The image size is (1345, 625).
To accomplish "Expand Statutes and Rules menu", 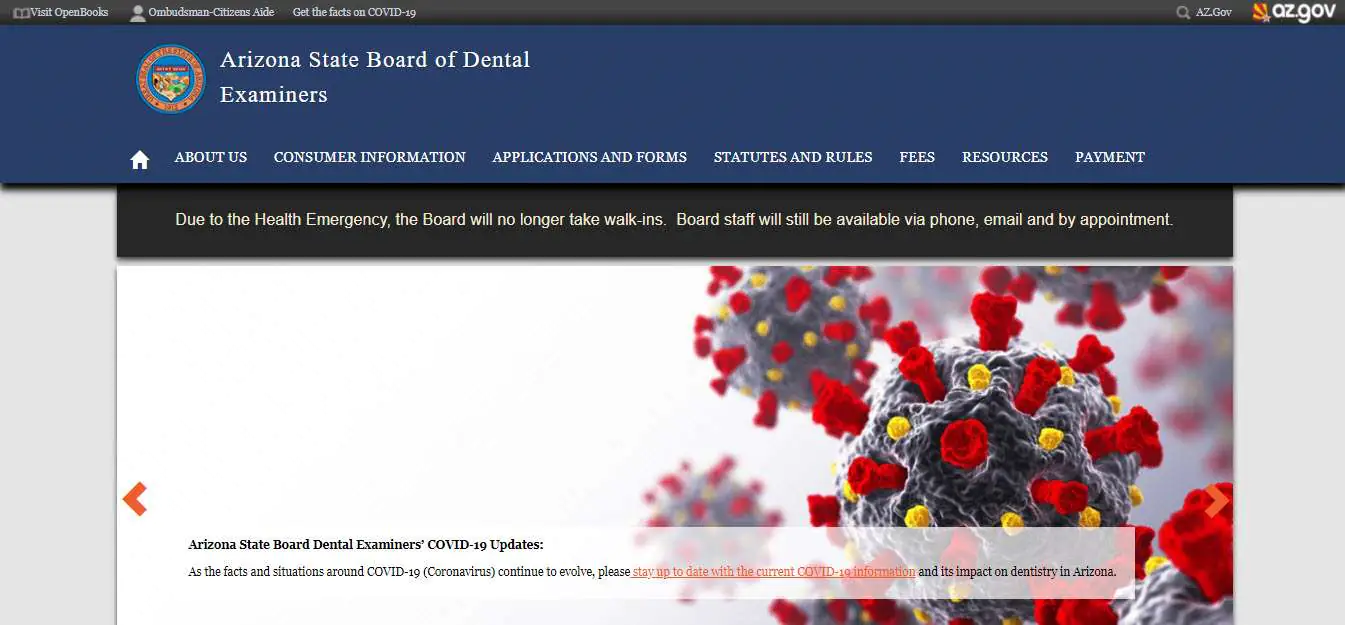I will pyautogui.click(x=792, y=157).
